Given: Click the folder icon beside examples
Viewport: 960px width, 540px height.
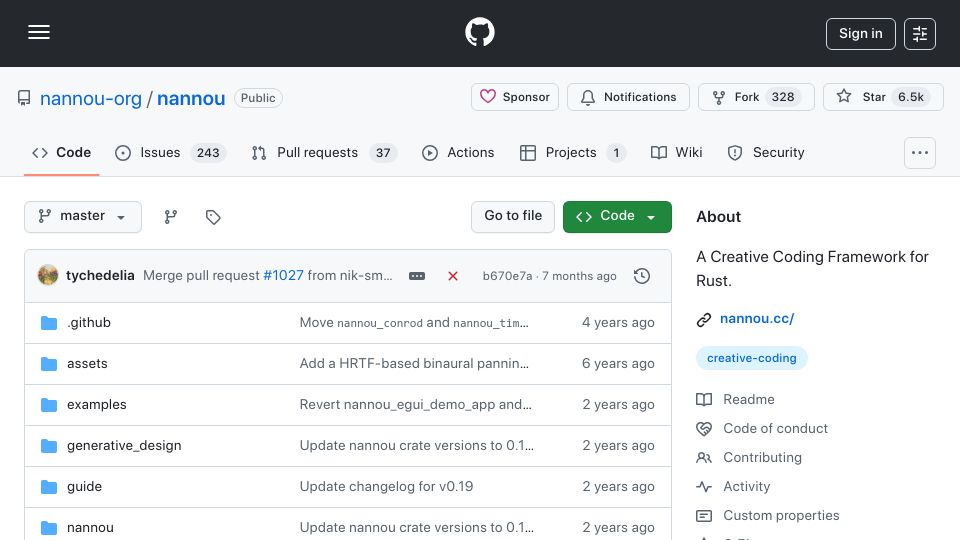Looking at the screenshot, I should tap(49, 405).
